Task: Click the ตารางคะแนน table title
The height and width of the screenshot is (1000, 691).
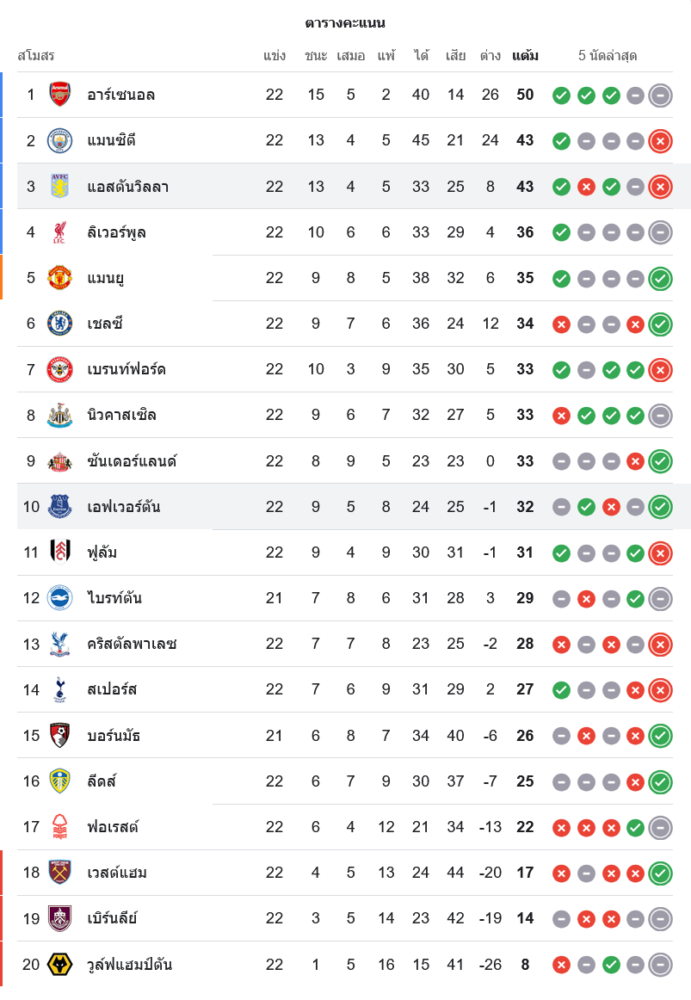Action: pyautogui.click(x=345, y=23)
